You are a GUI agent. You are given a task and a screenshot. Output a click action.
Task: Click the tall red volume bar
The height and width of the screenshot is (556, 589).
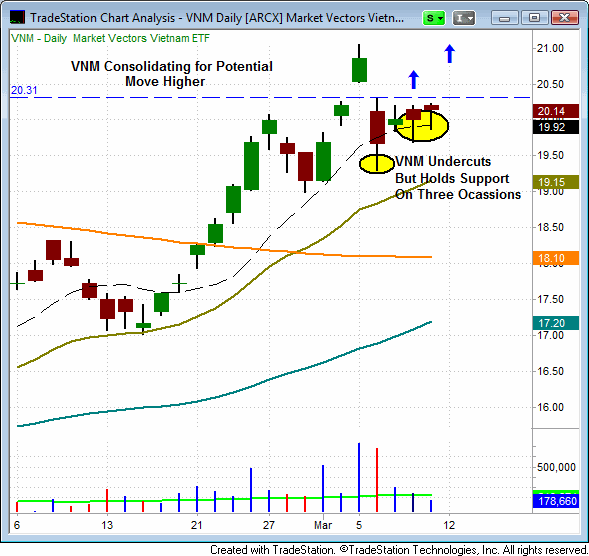[377, 480]
